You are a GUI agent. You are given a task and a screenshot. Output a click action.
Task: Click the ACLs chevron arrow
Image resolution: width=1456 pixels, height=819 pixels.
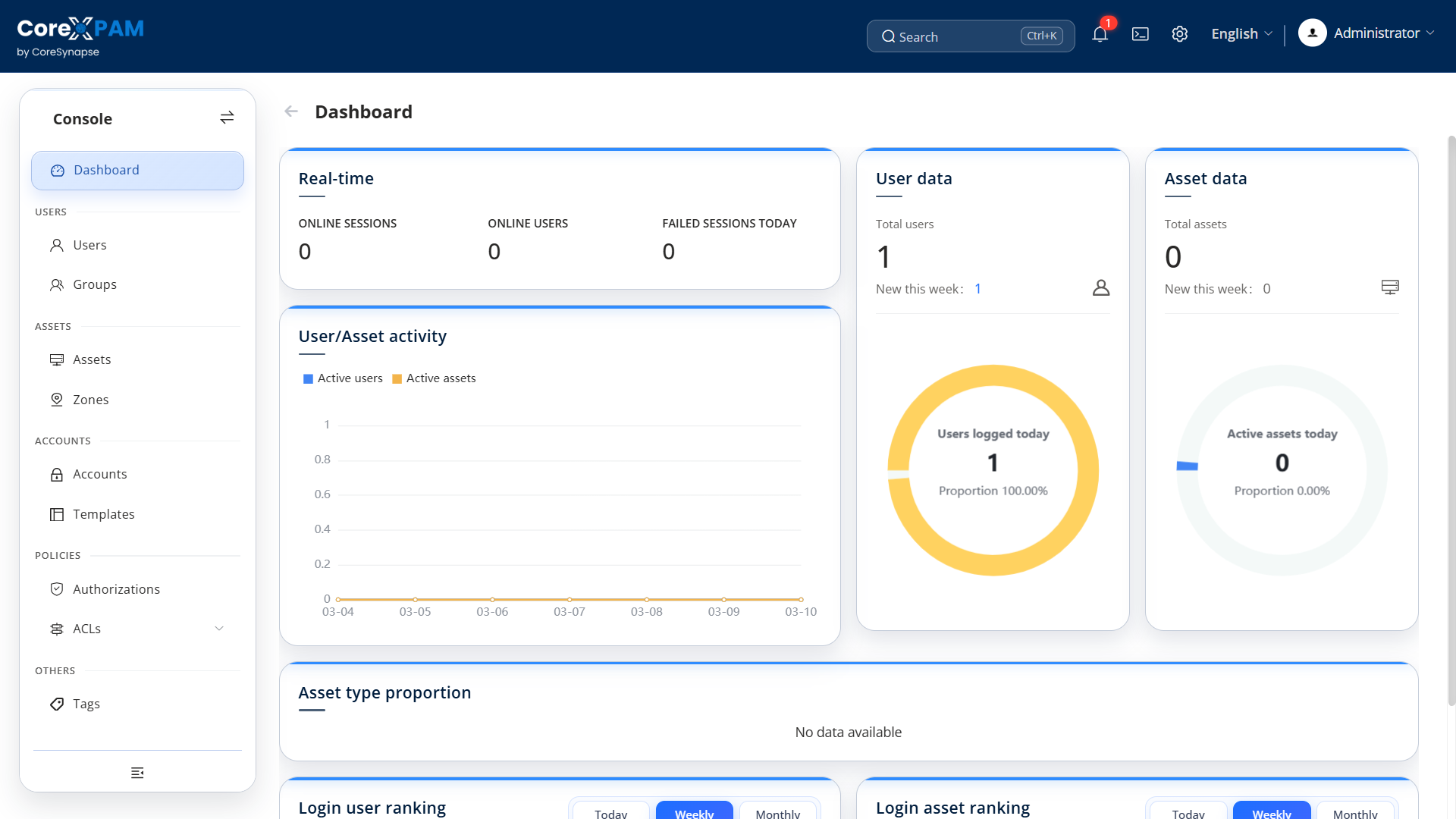tap(219, 629)
